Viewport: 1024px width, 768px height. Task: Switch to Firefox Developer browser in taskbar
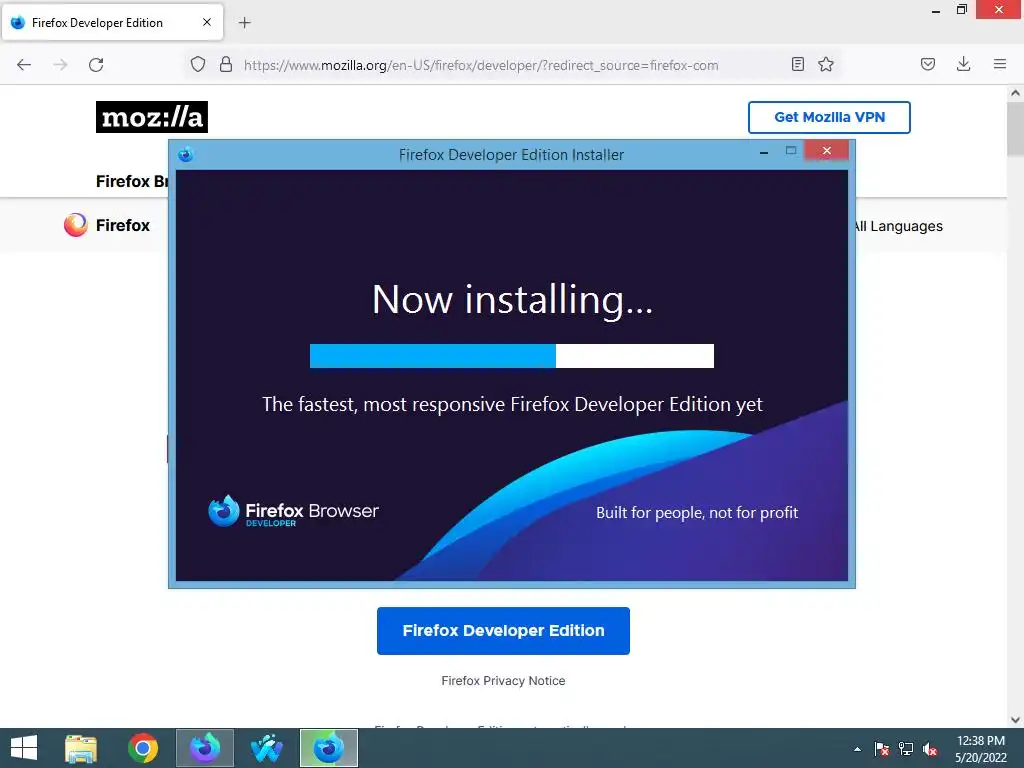(x=205, y=748)
